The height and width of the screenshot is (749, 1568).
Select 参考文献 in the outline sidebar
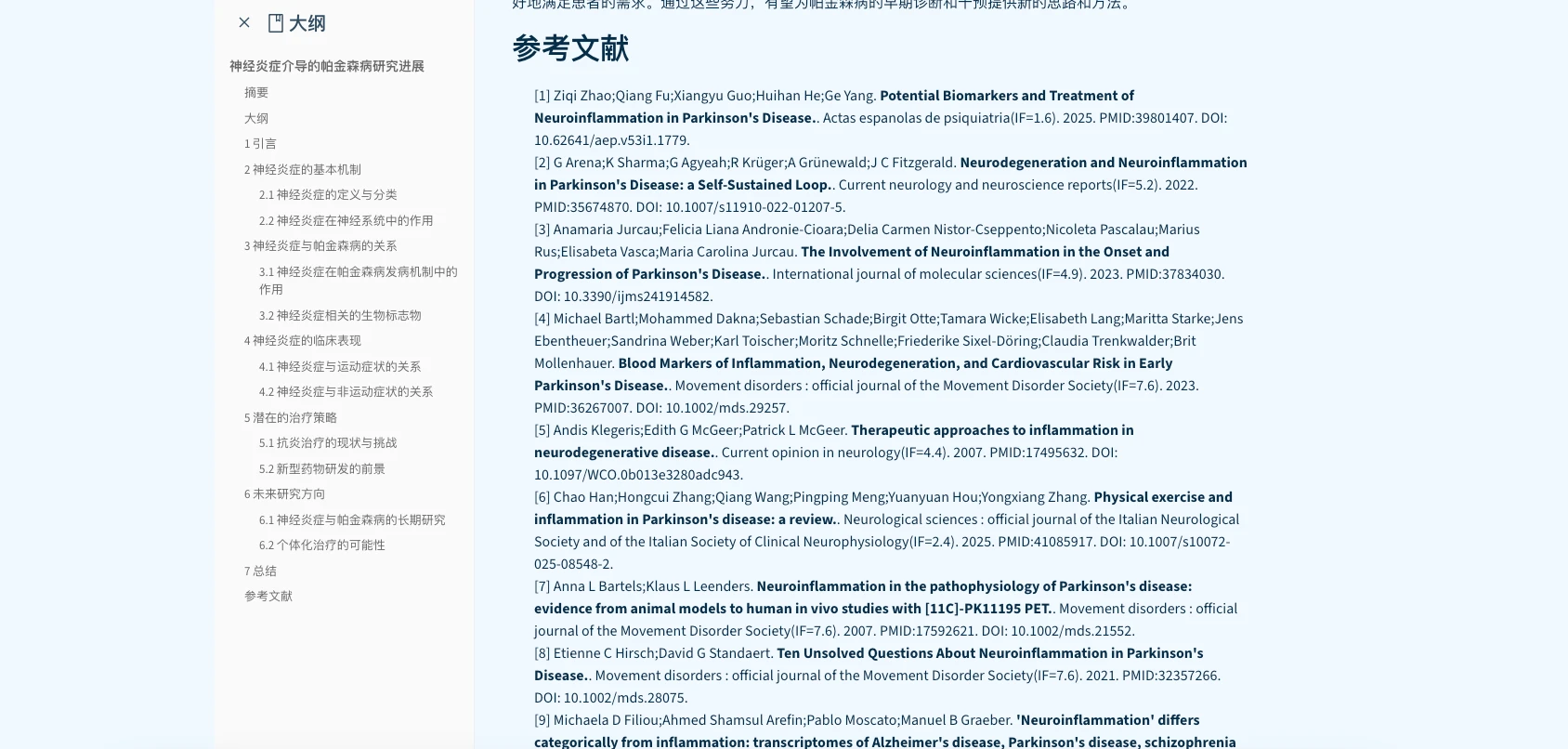268,596
